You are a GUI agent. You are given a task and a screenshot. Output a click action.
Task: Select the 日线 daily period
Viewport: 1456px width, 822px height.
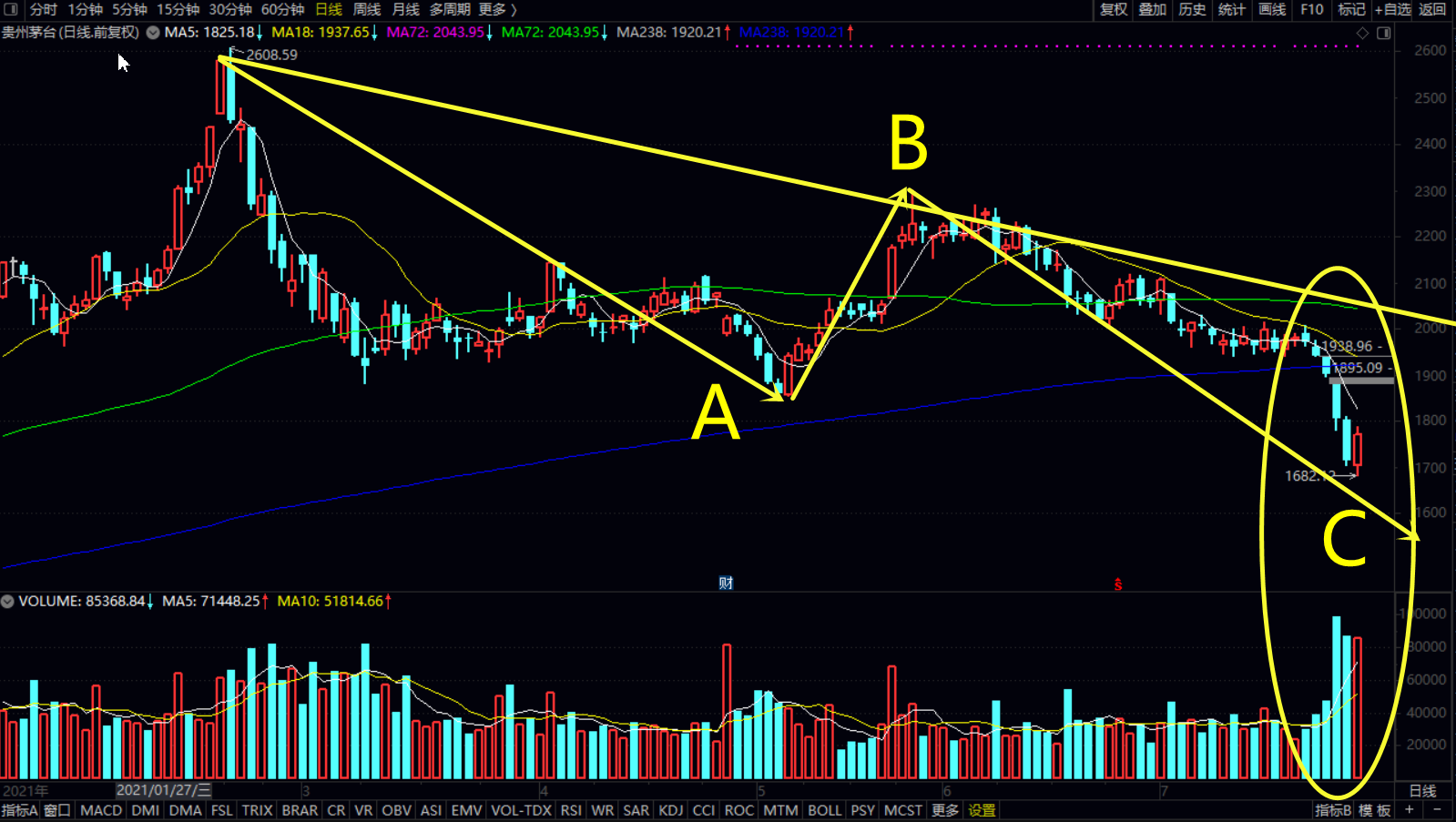click(x=329, y=9)
